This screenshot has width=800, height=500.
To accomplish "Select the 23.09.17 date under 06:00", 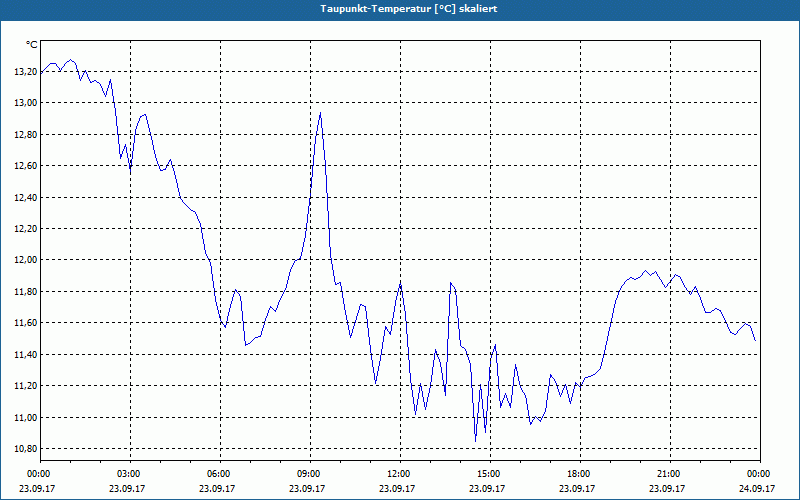I will [x=217, y=488].
